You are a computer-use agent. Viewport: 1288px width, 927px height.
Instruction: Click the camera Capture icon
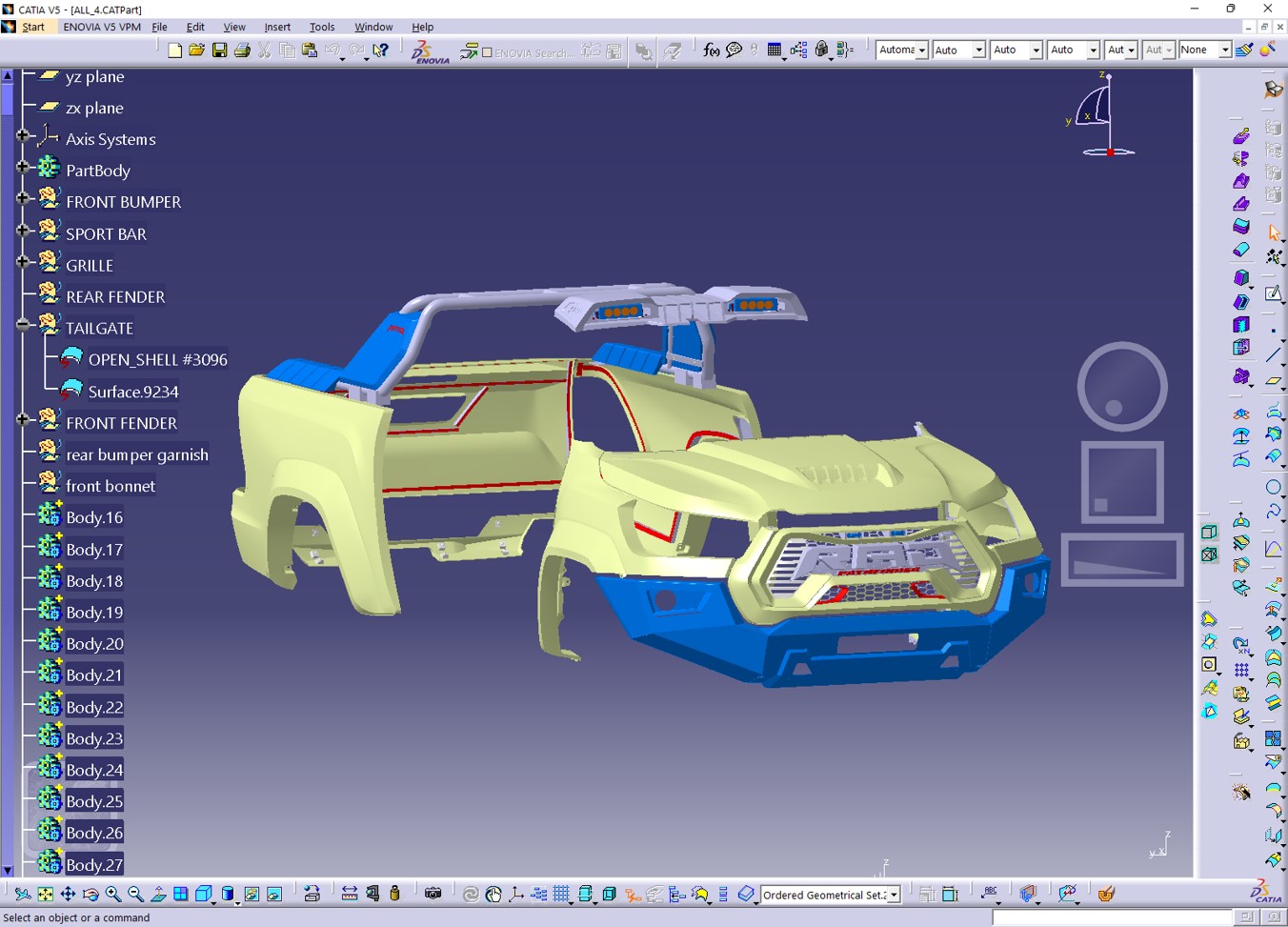pos(433,894)
